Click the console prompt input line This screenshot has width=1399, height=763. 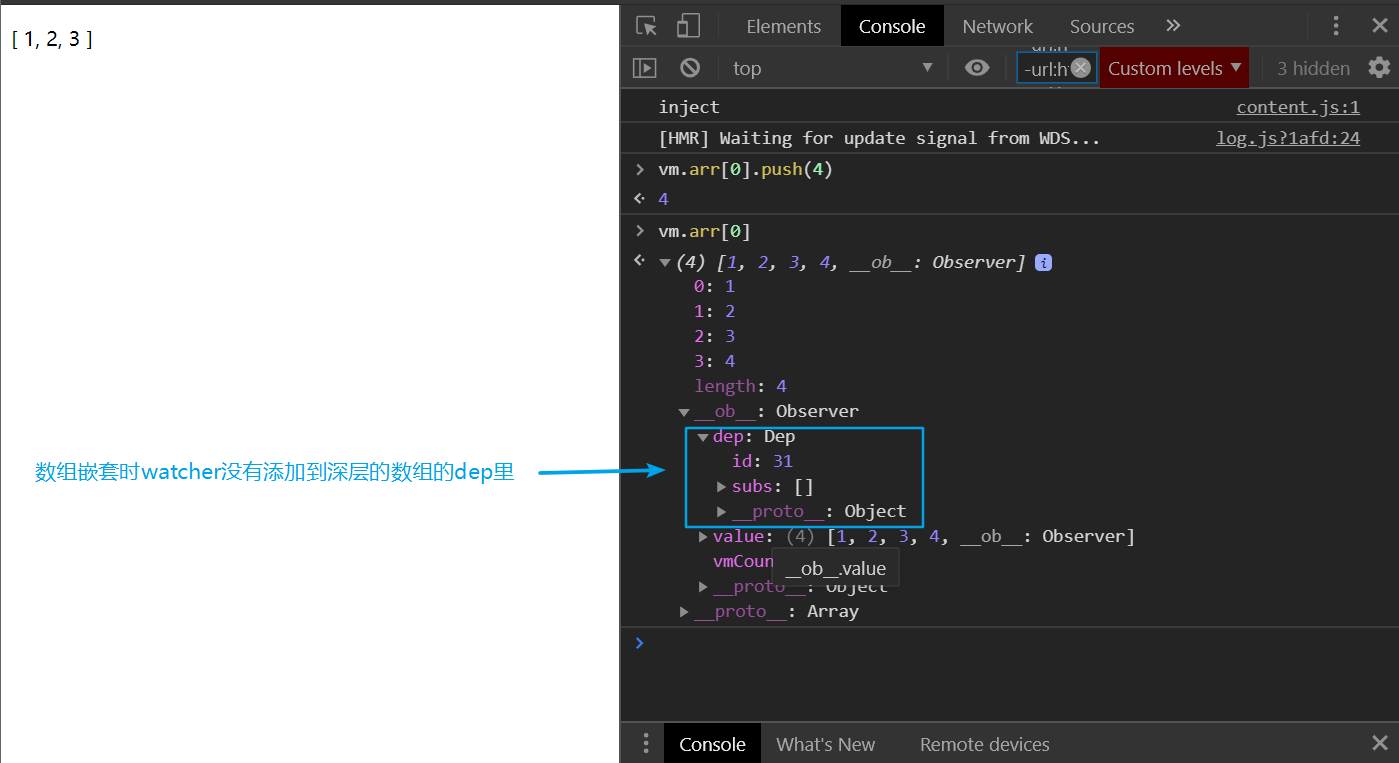pyautogui.click(x=1010, y=643)
